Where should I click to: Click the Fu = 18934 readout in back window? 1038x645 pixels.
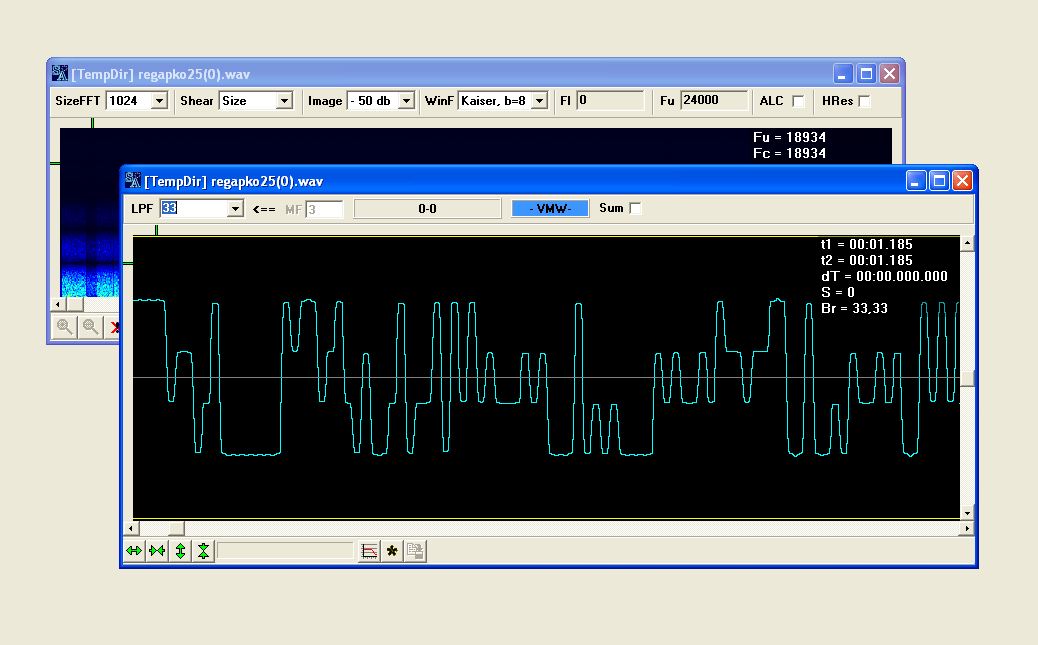point(790,137)
